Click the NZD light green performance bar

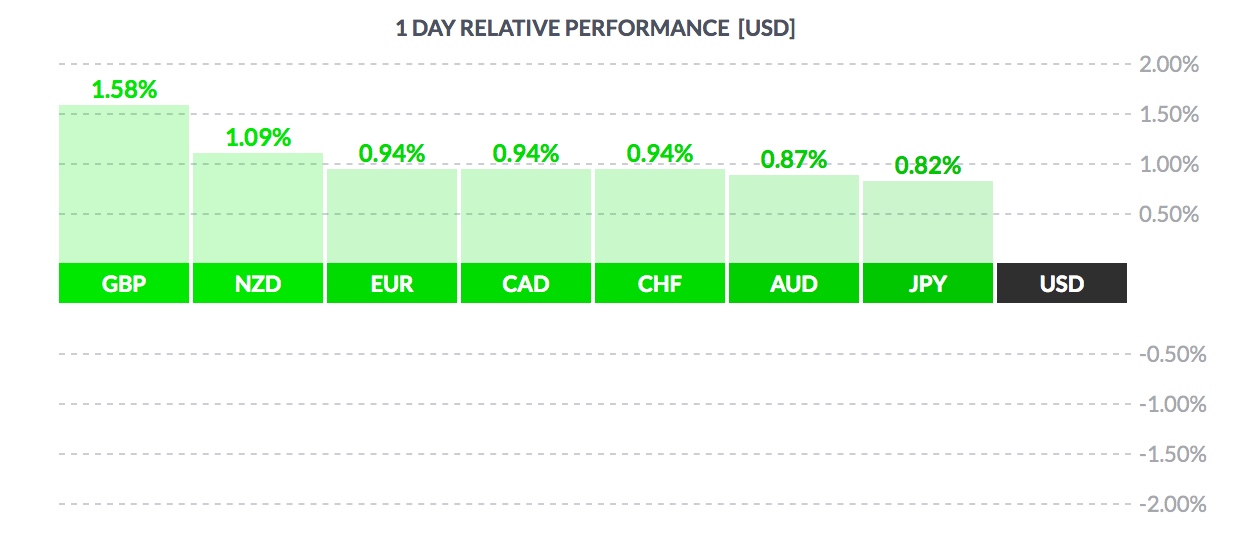(258, 210)
